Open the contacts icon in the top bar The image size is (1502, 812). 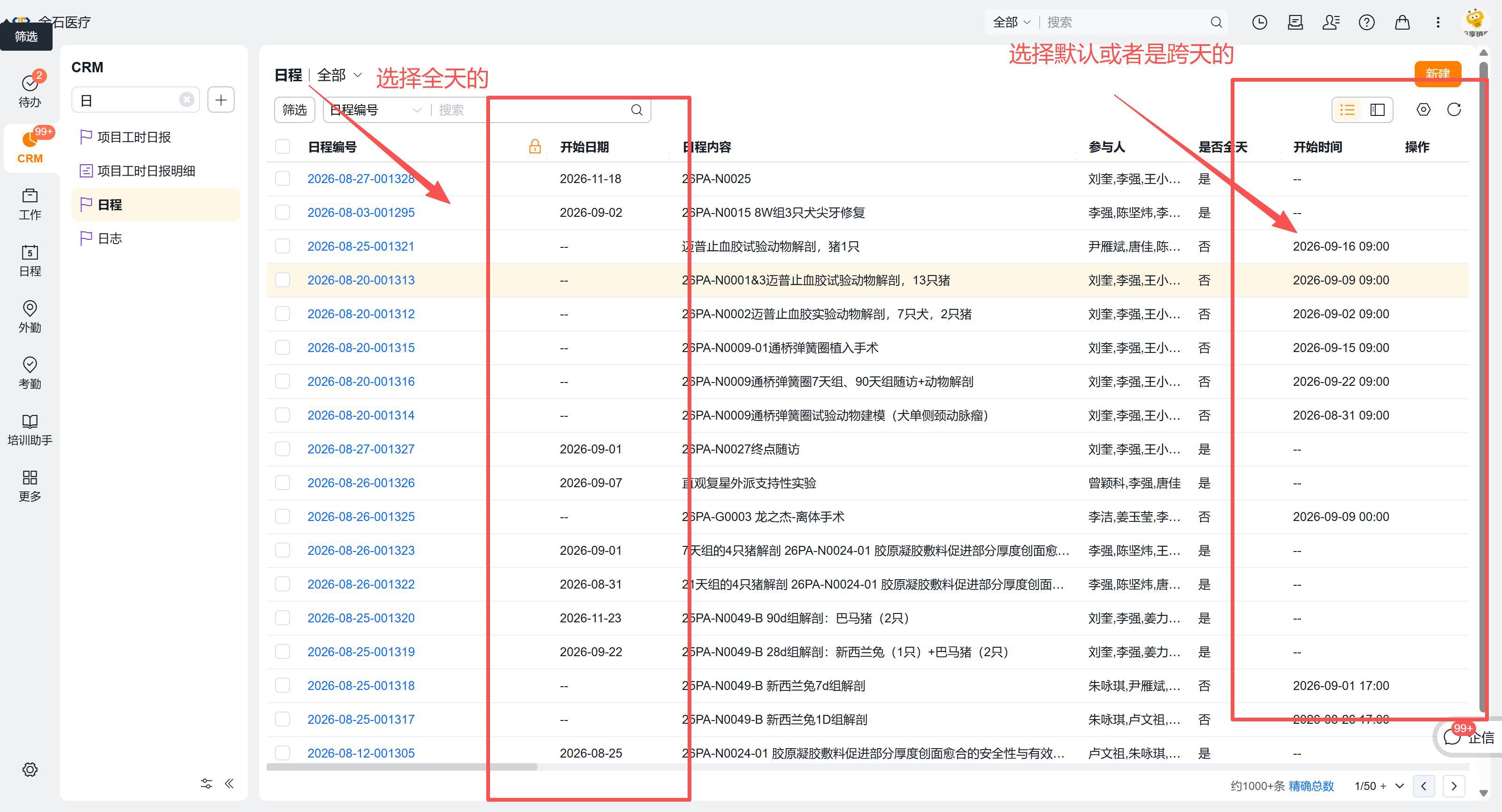click(1331, 22)
